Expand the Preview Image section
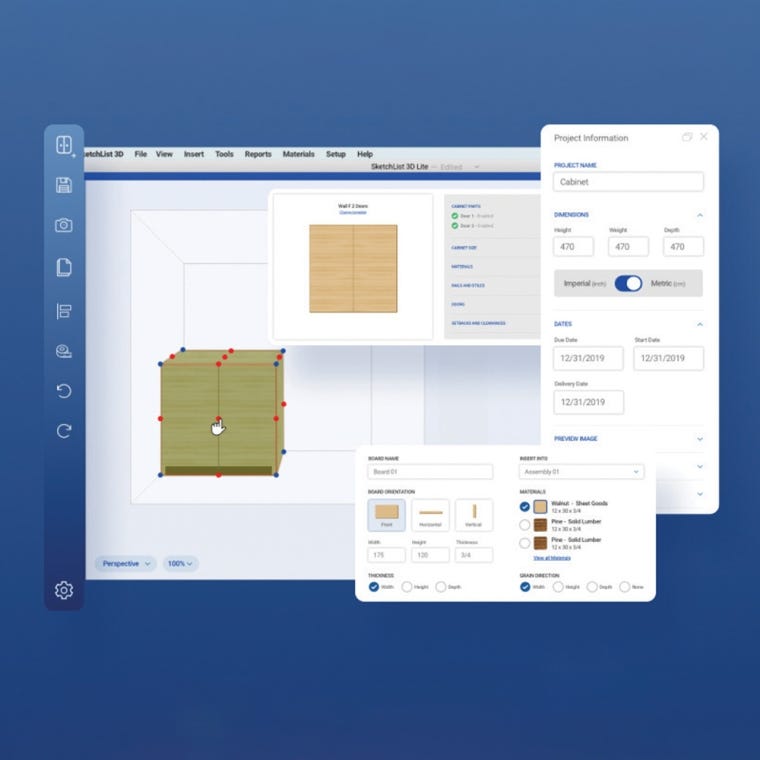Image resolution: width=760 pixels, height=760 pixels. [x=700, y=439]
